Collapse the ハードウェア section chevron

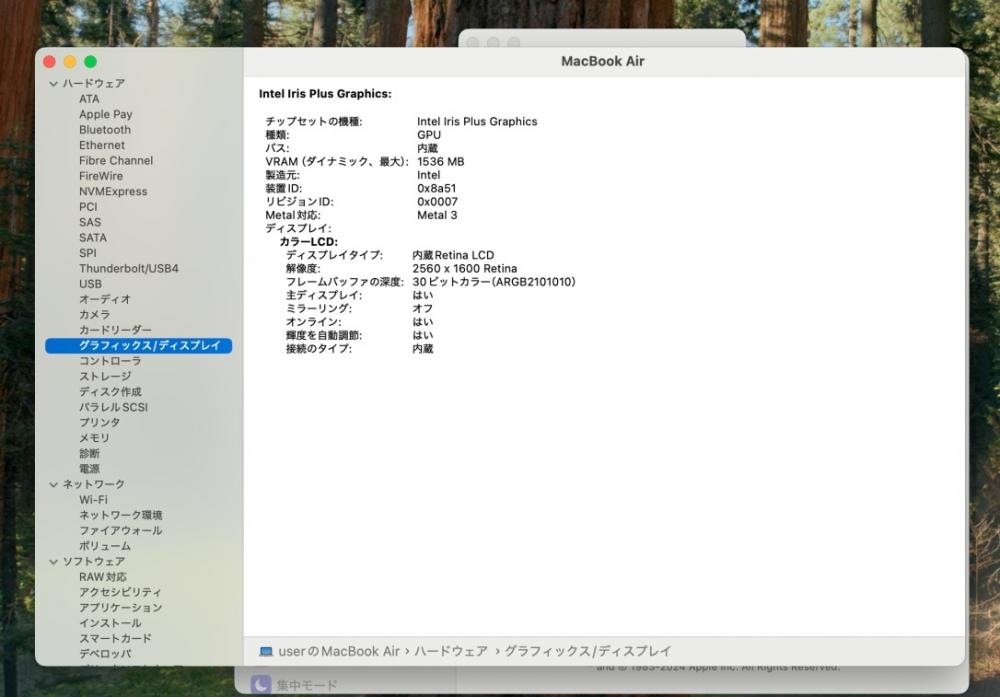[x=54, y=84]
